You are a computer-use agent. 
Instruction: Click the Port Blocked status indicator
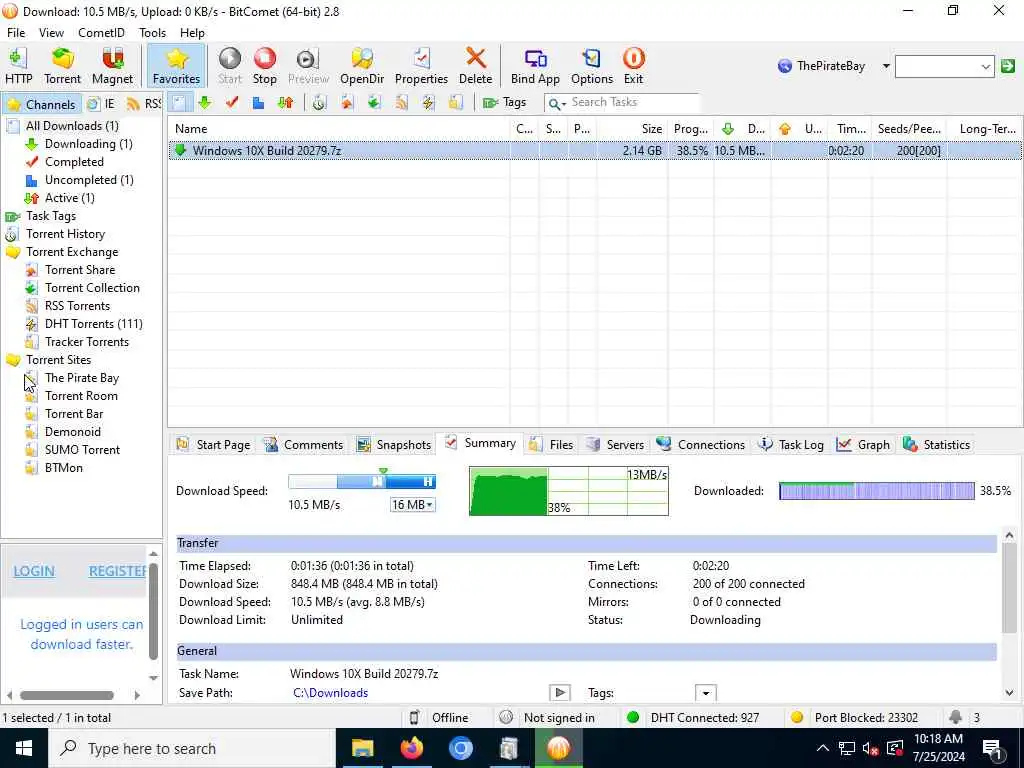click(854, 718)
